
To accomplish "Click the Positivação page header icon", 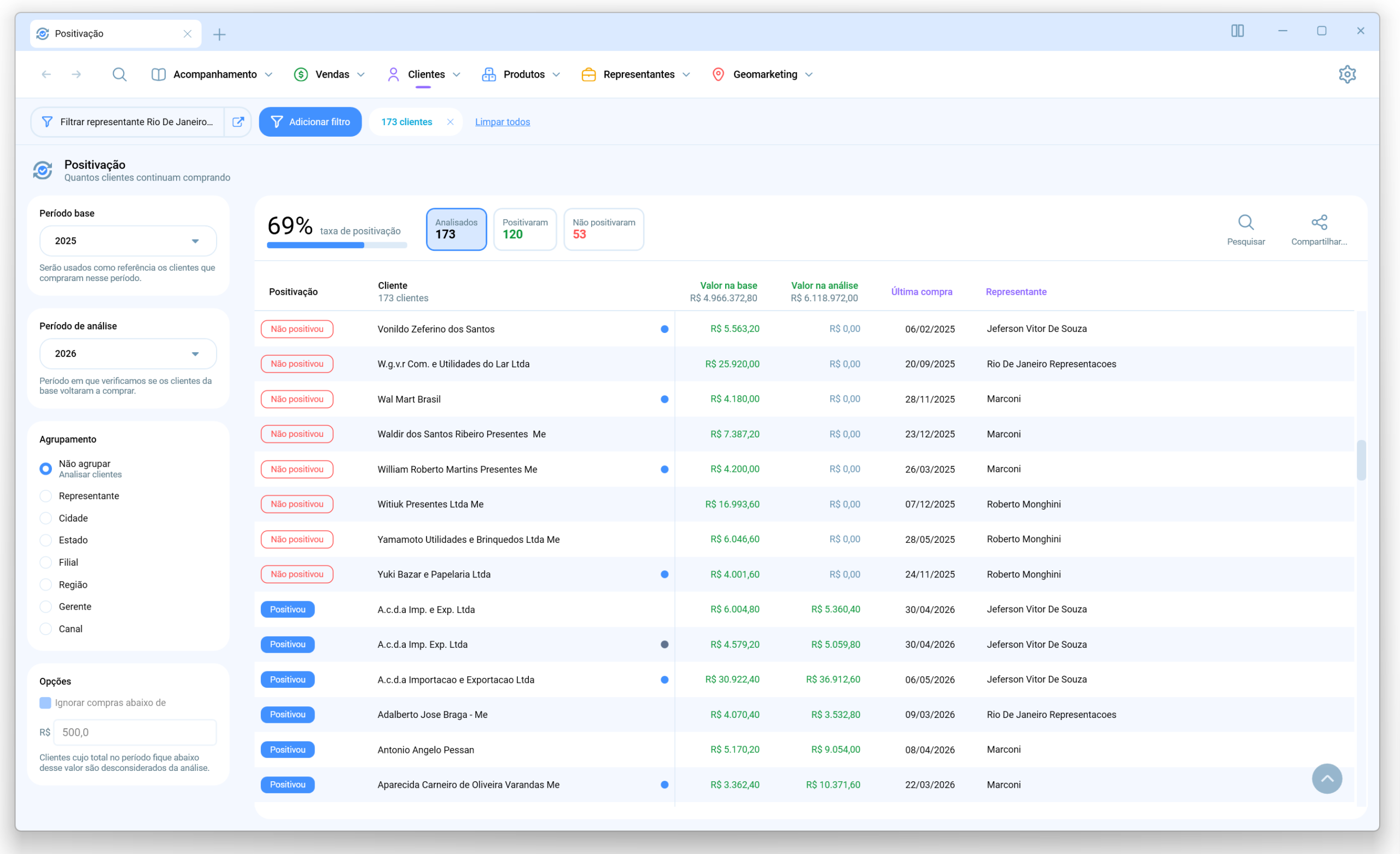I will coord(43,170).
